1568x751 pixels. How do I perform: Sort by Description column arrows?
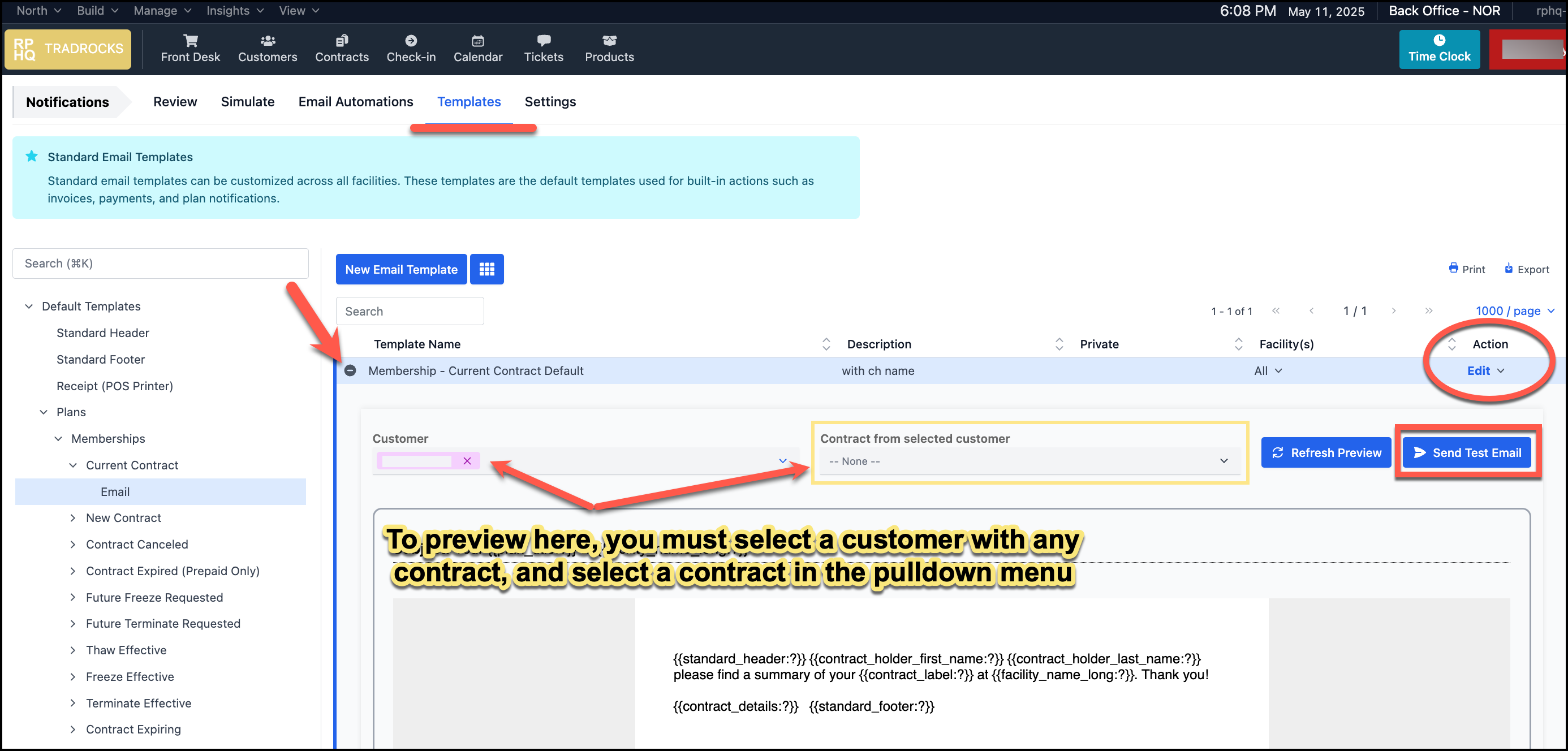[1059, 344]
